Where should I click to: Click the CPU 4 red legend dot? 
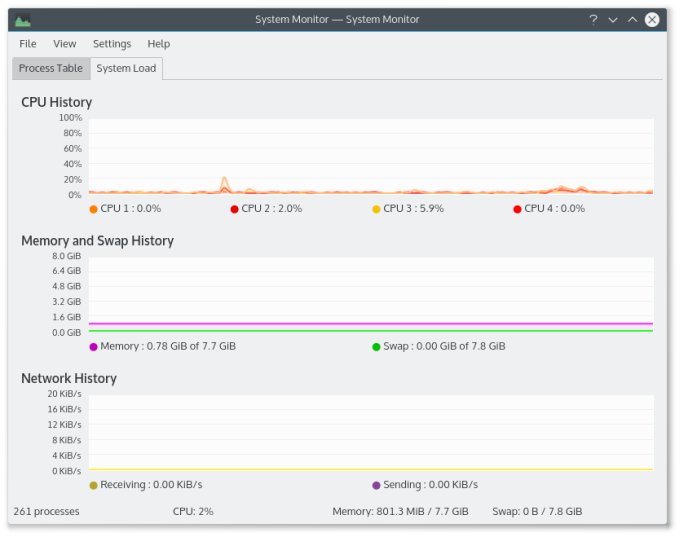pos(517,209)
